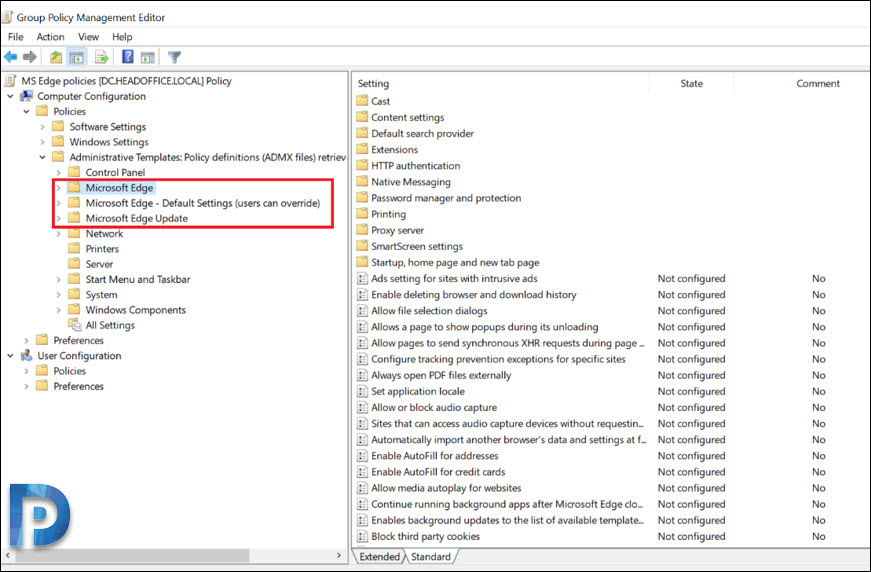Open 'Password manager and protection' folder
This screenshot has width=871, height=572.
[x=446, y=198]
